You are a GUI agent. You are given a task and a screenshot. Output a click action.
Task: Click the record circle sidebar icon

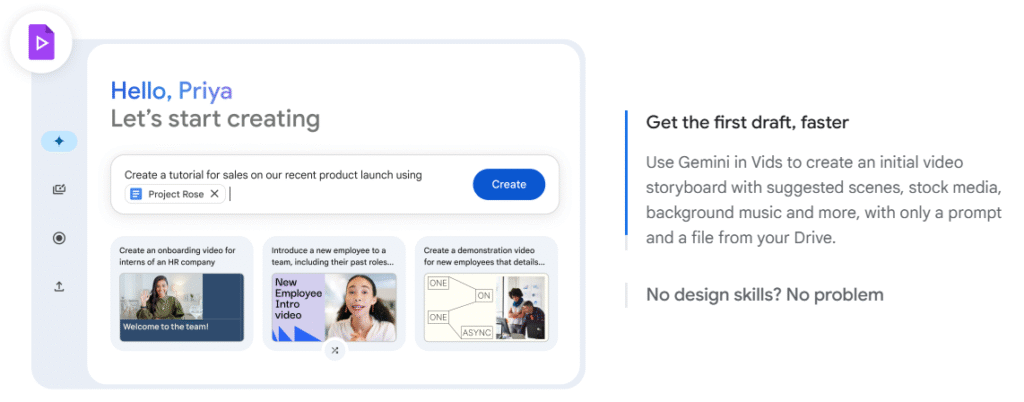(x=59, y=238)
